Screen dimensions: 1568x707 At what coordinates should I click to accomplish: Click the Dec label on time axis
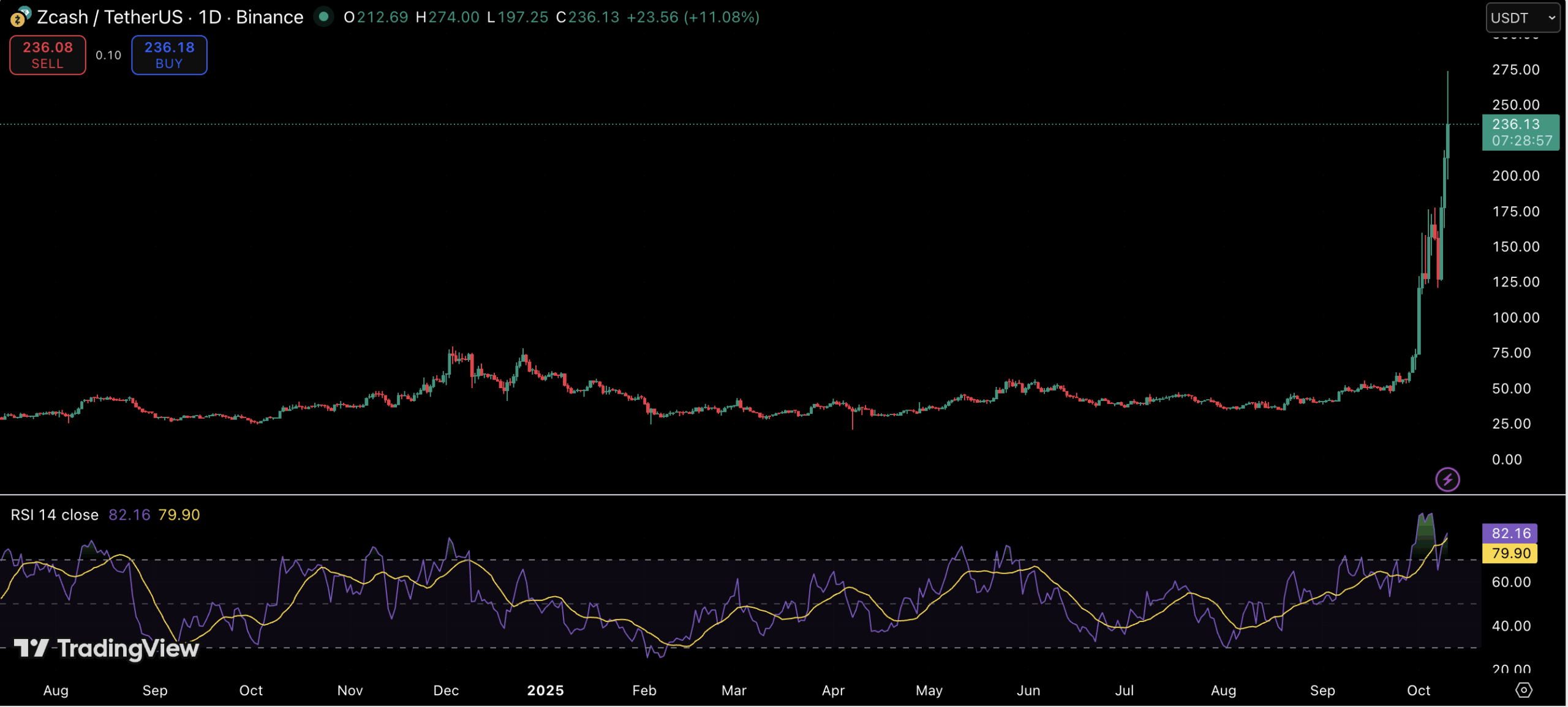pyautogui.click(x=446, y=690)
